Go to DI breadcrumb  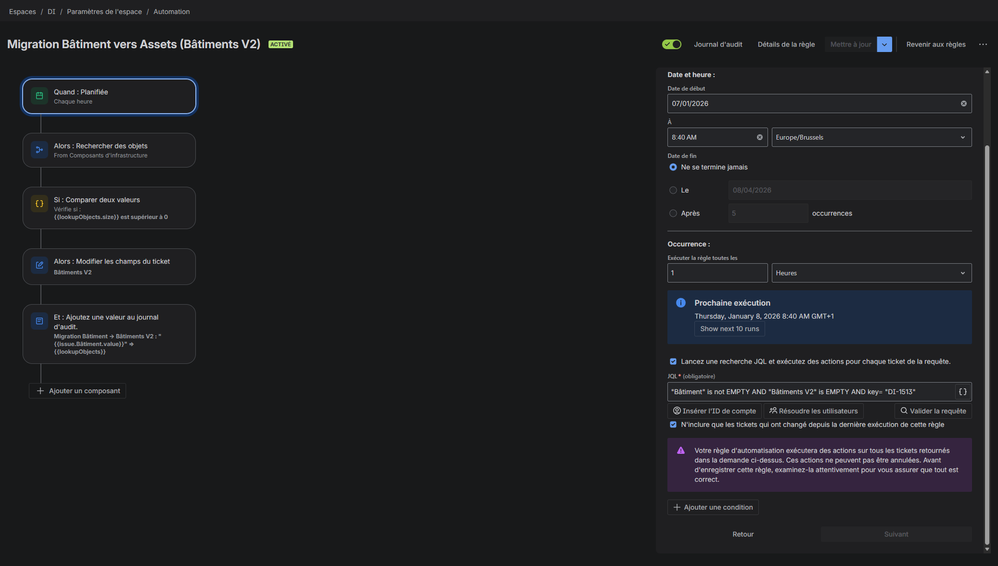(x=52, y=11)
